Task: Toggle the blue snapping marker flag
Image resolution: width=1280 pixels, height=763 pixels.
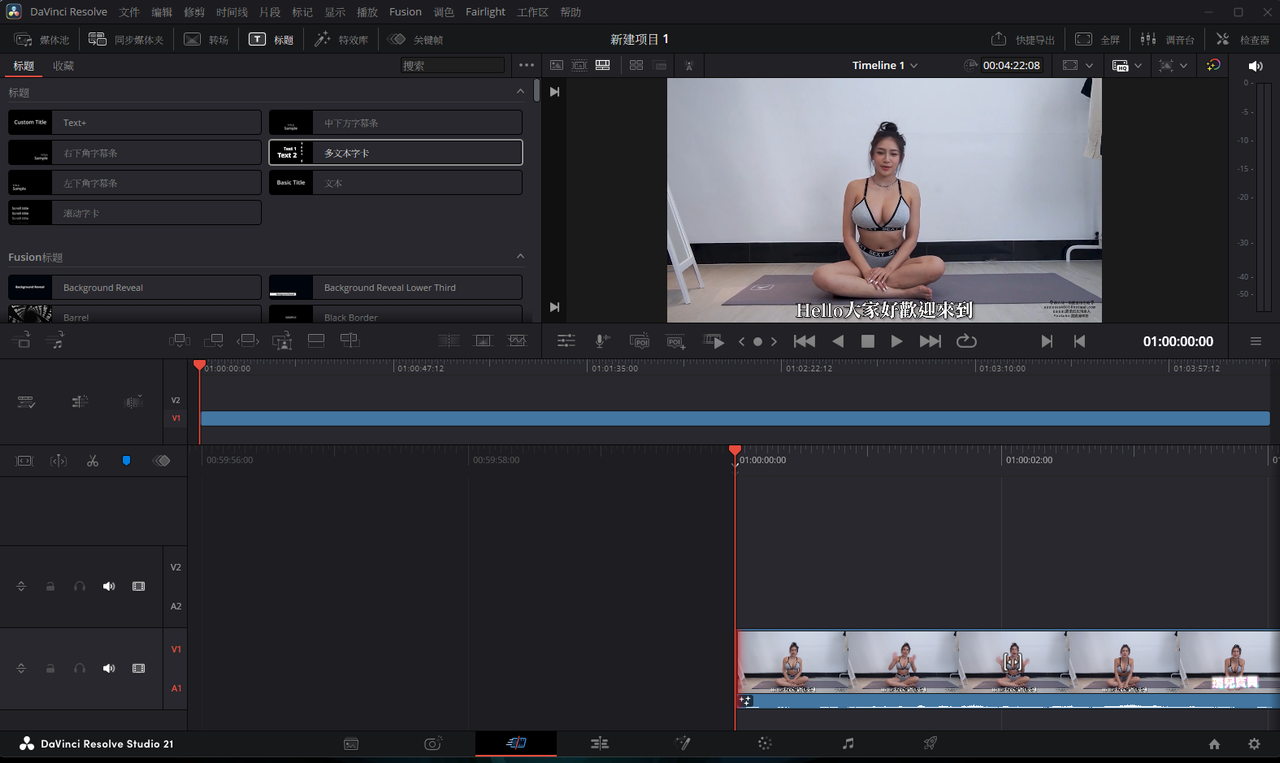Action: pos(126,461)
